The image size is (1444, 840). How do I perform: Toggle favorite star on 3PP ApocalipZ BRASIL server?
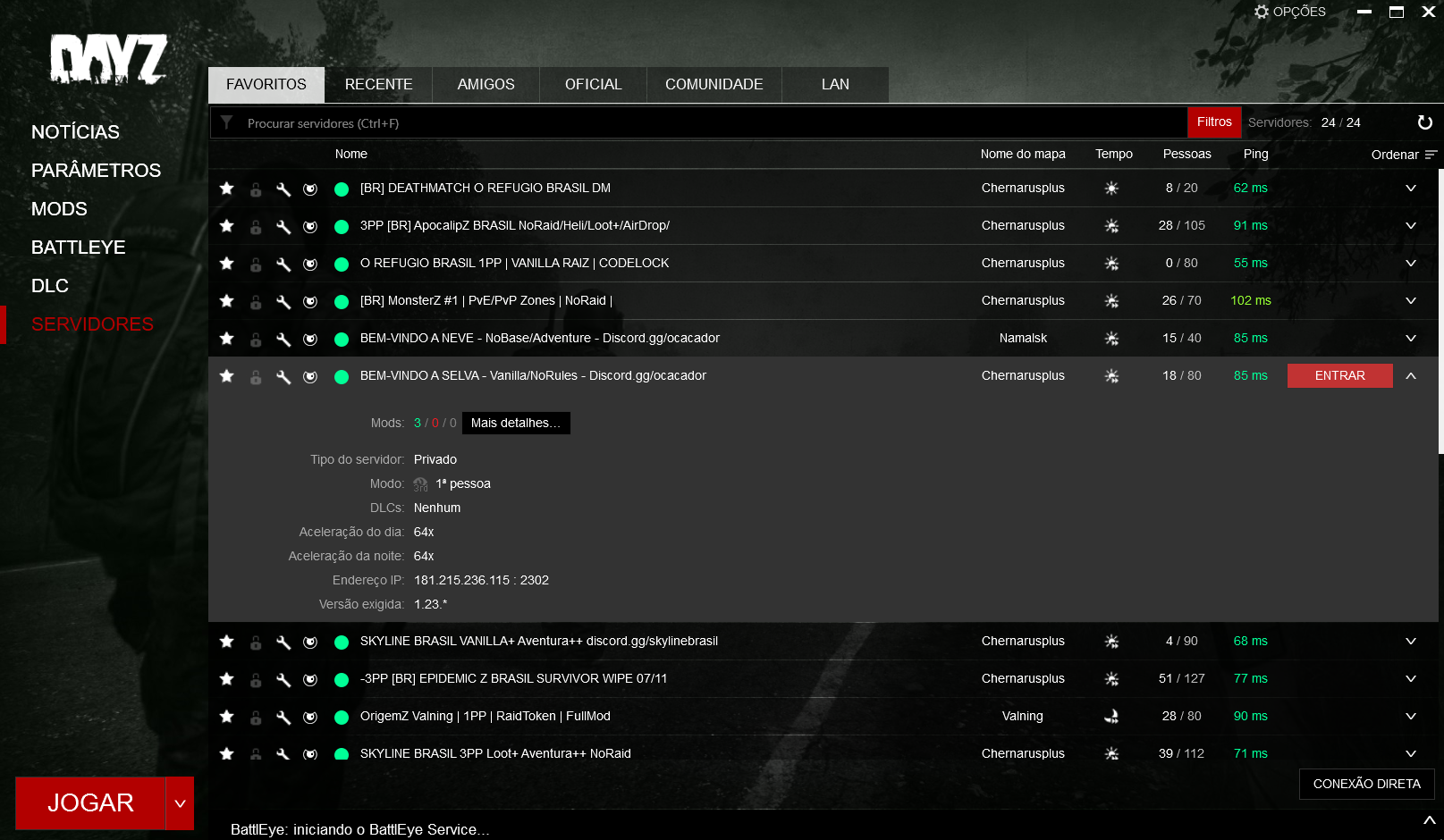pos(227,226)
